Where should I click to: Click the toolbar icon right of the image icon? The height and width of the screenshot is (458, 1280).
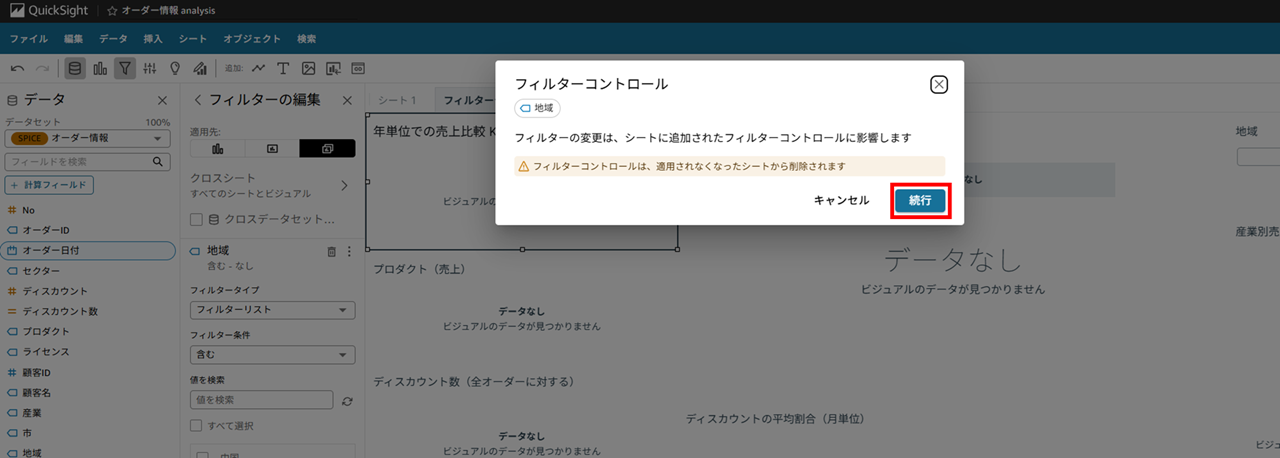click(333, 68)
